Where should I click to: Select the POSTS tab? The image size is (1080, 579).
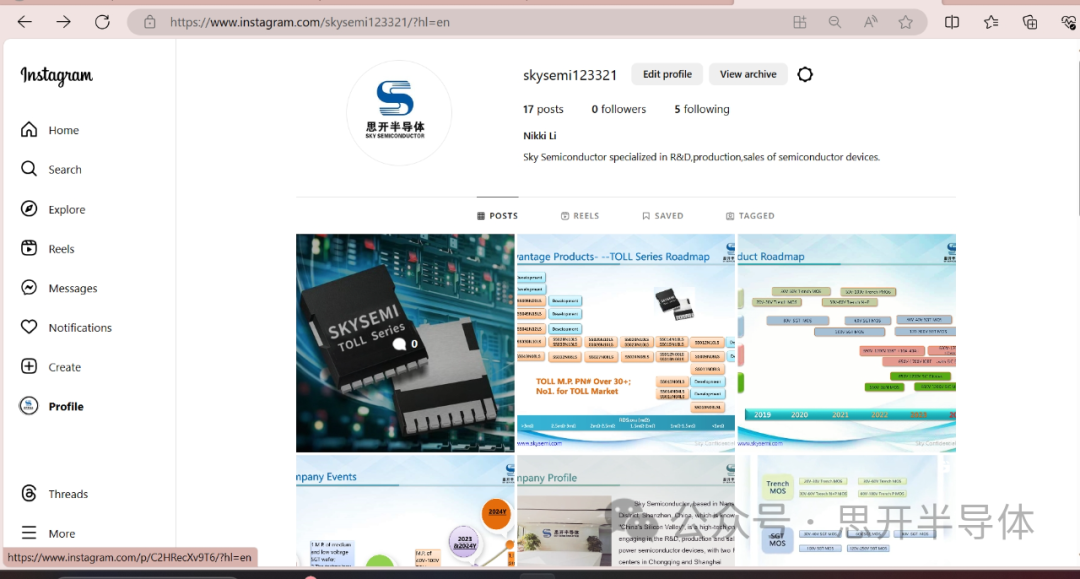tap(497, 215)
